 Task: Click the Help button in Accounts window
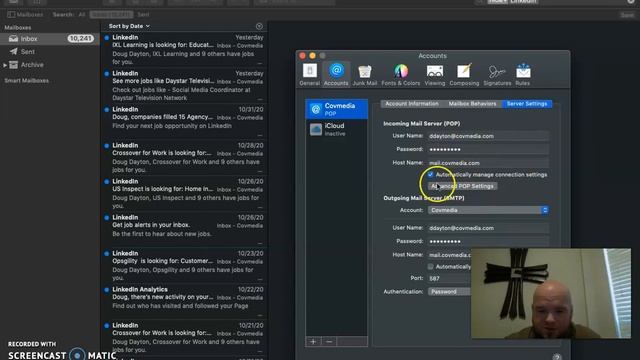(557, 357)
